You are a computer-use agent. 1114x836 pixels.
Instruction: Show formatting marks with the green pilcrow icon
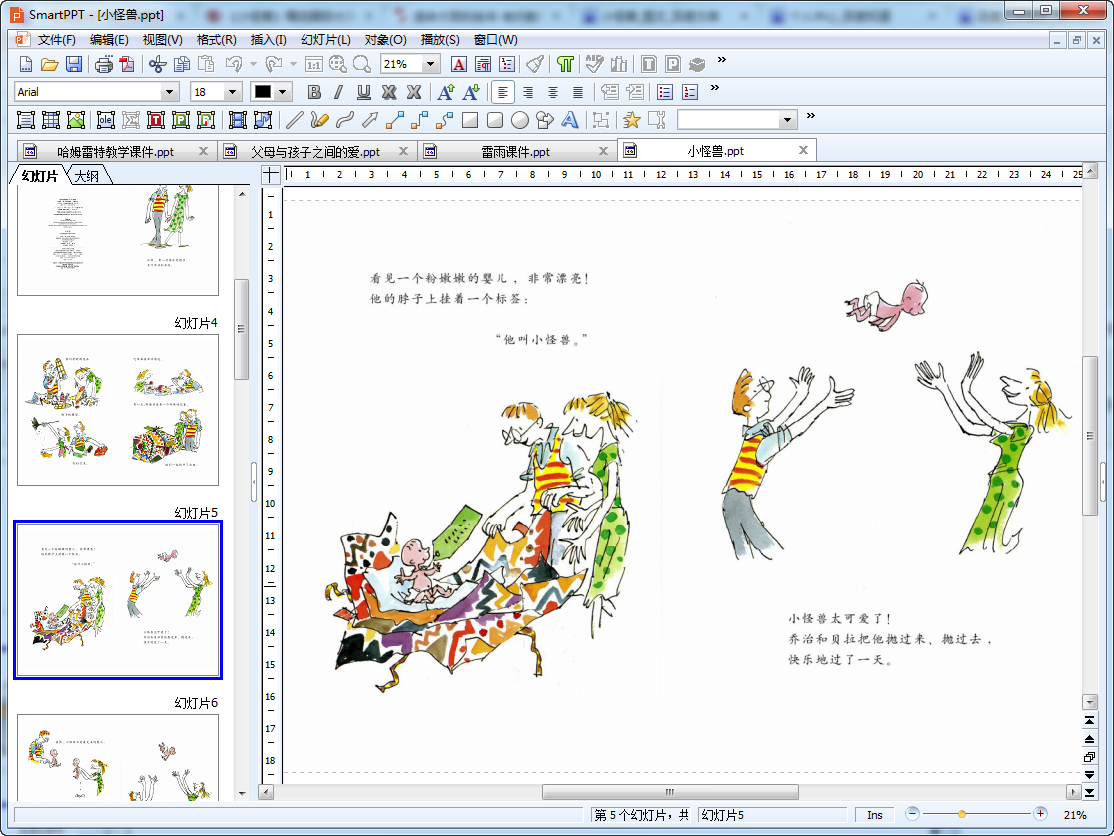pos(565,65)
